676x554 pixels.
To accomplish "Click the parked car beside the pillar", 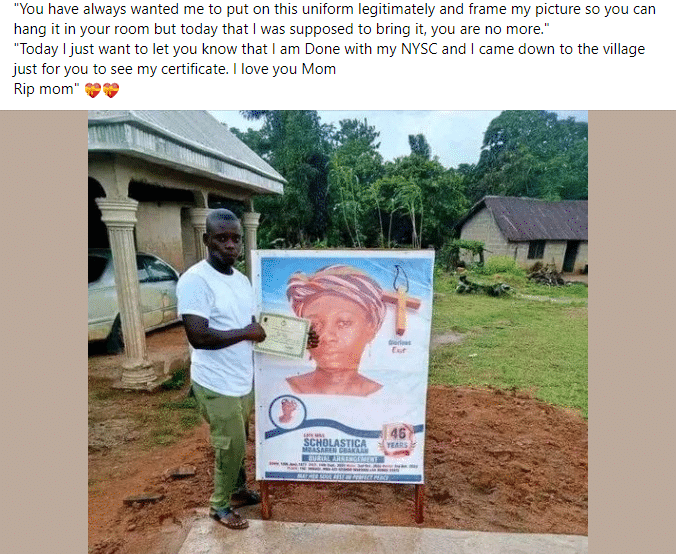I will pos(132,295).
